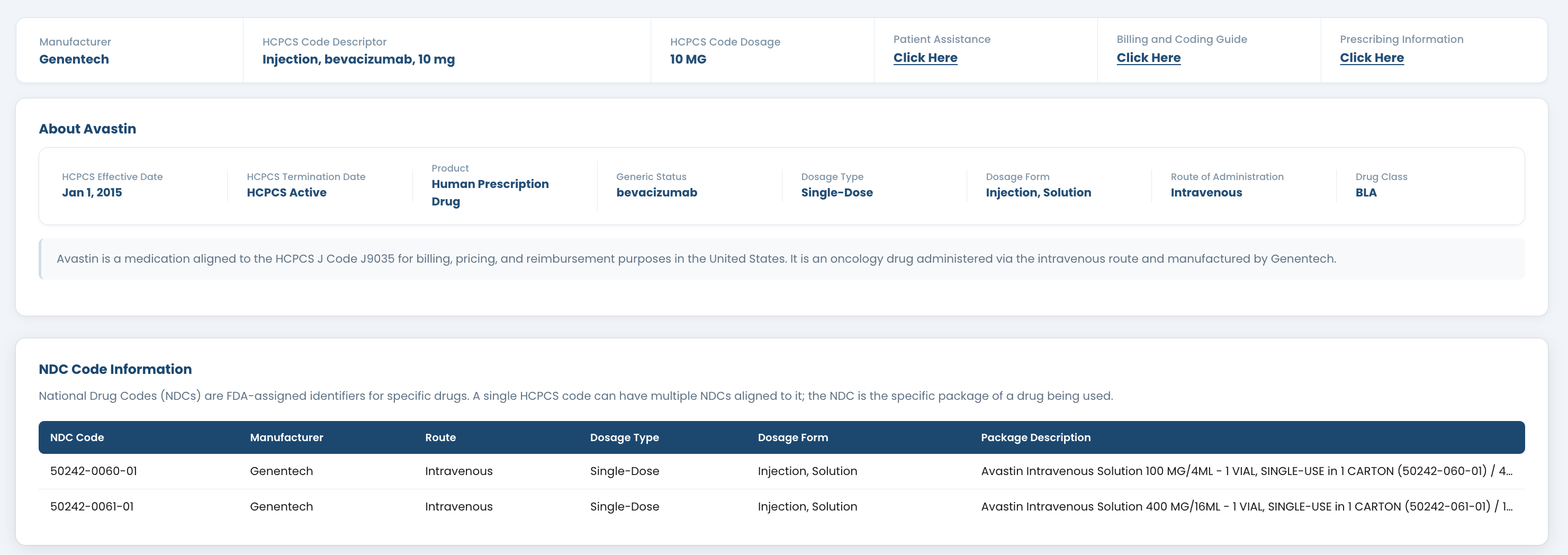This screenshot has height=555, width=1568.
Task: Click the Dosage Type column header
Action: 625,437
